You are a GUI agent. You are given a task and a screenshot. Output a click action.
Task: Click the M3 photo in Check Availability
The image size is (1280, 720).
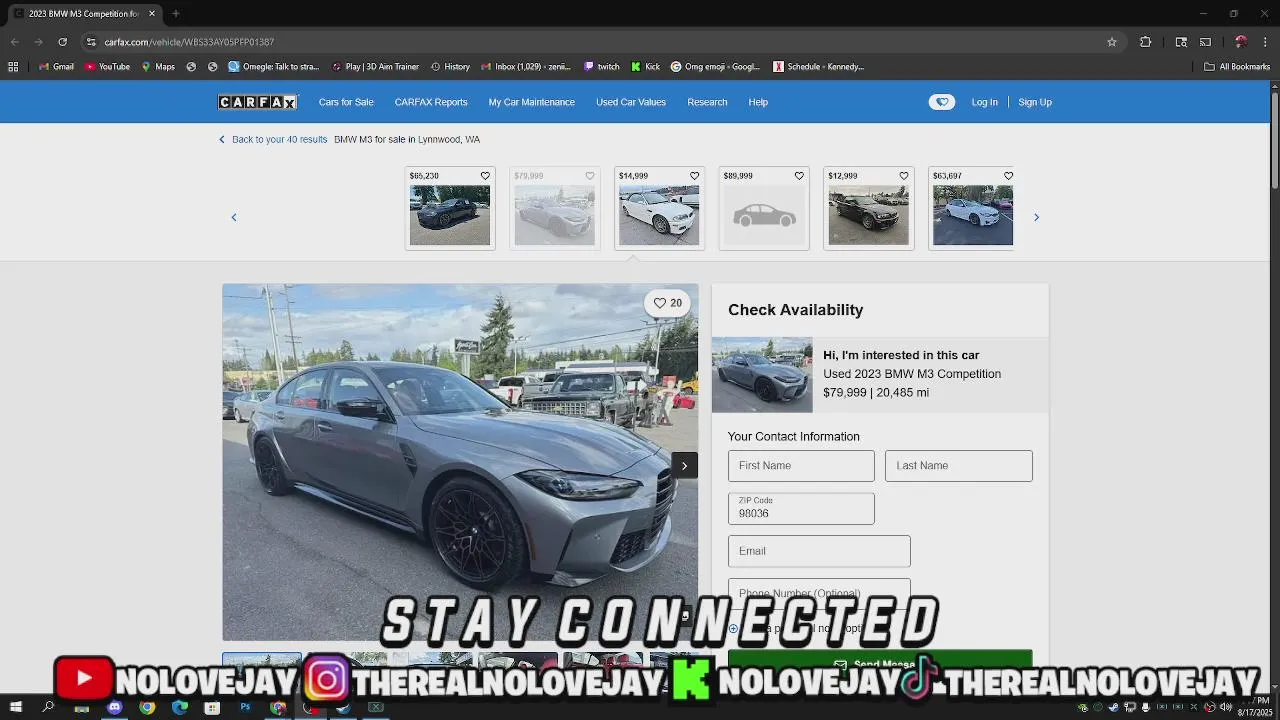762,375
